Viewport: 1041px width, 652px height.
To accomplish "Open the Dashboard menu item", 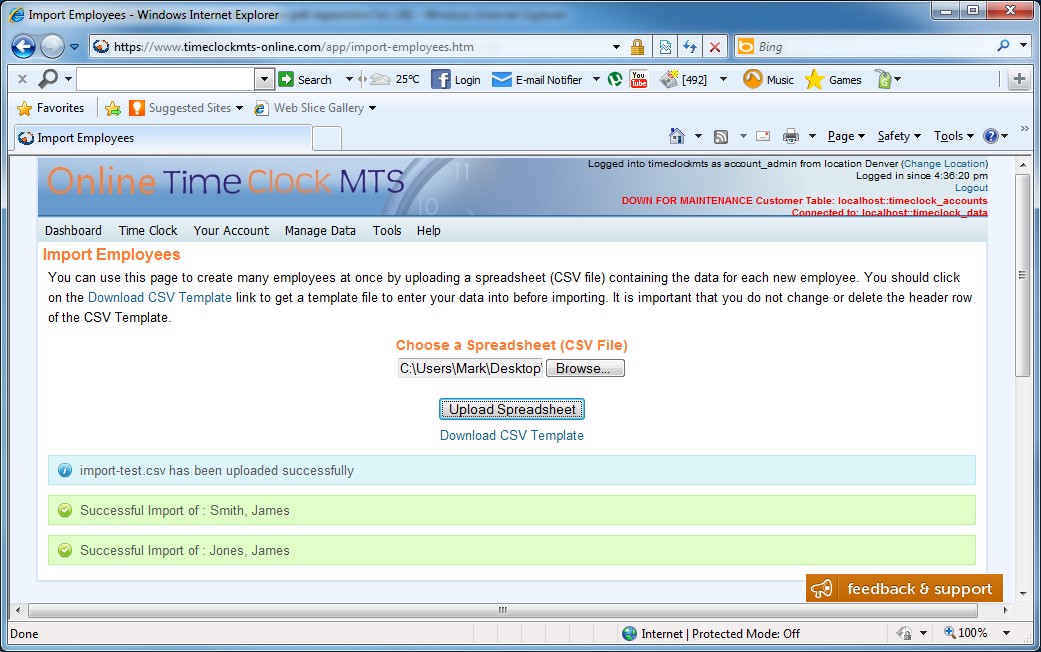I will [73, 230].
